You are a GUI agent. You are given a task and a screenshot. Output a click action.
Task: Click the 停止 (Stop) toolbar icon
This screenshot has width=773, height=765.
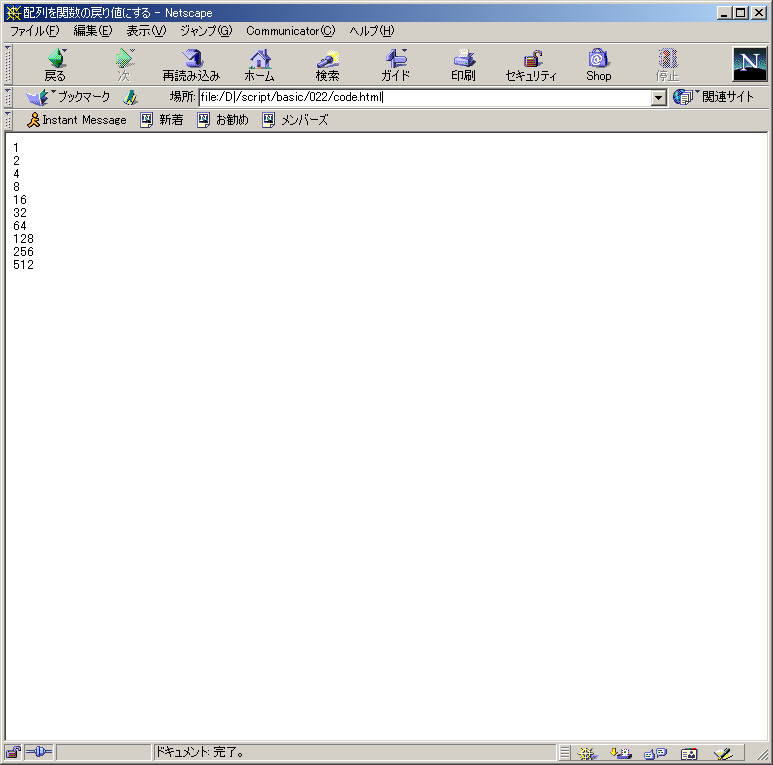pos(668,65)
